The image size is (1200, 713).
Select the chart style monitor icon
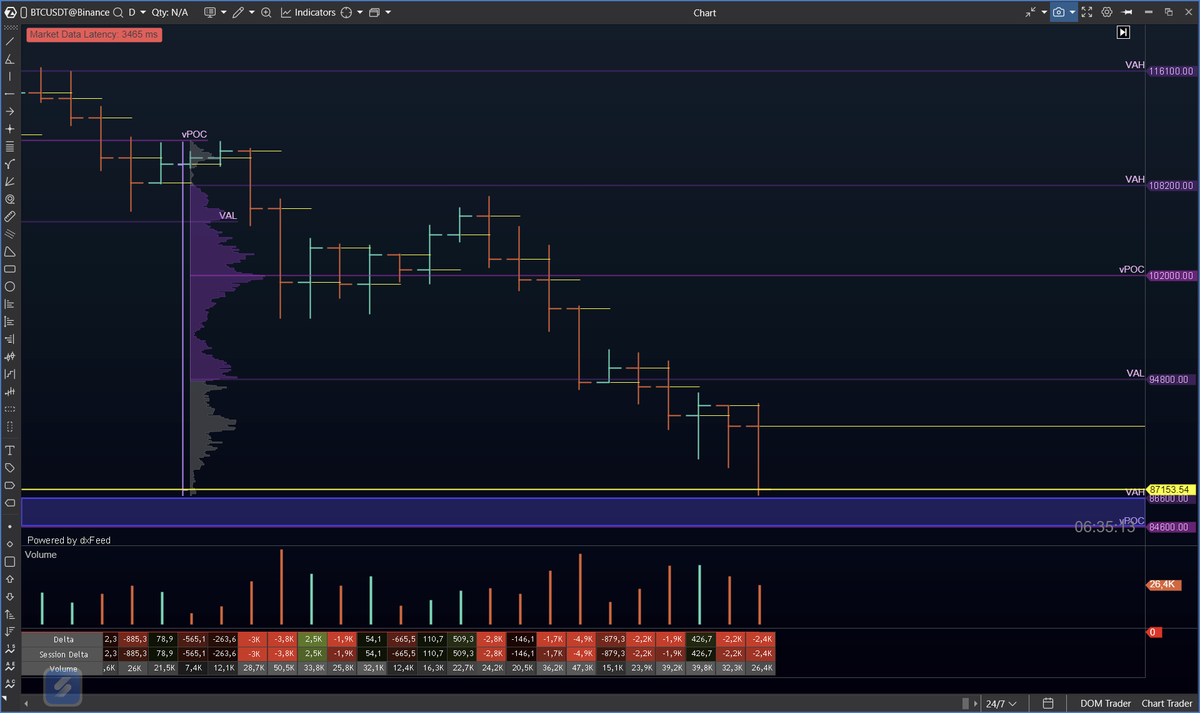click(x=209, y=13)
